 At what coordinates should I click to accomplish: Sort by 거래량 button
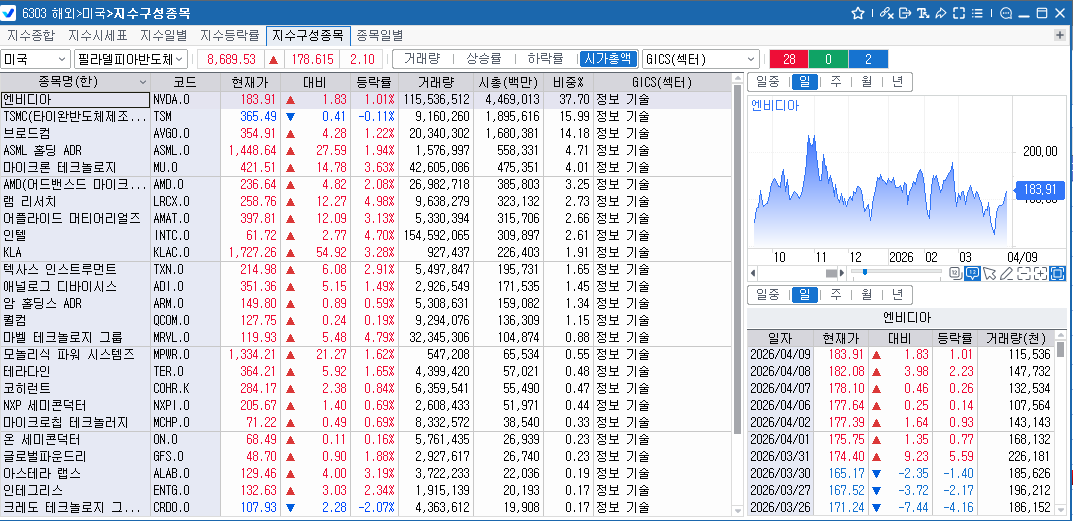pyautogui.click(x=422, y=59)
